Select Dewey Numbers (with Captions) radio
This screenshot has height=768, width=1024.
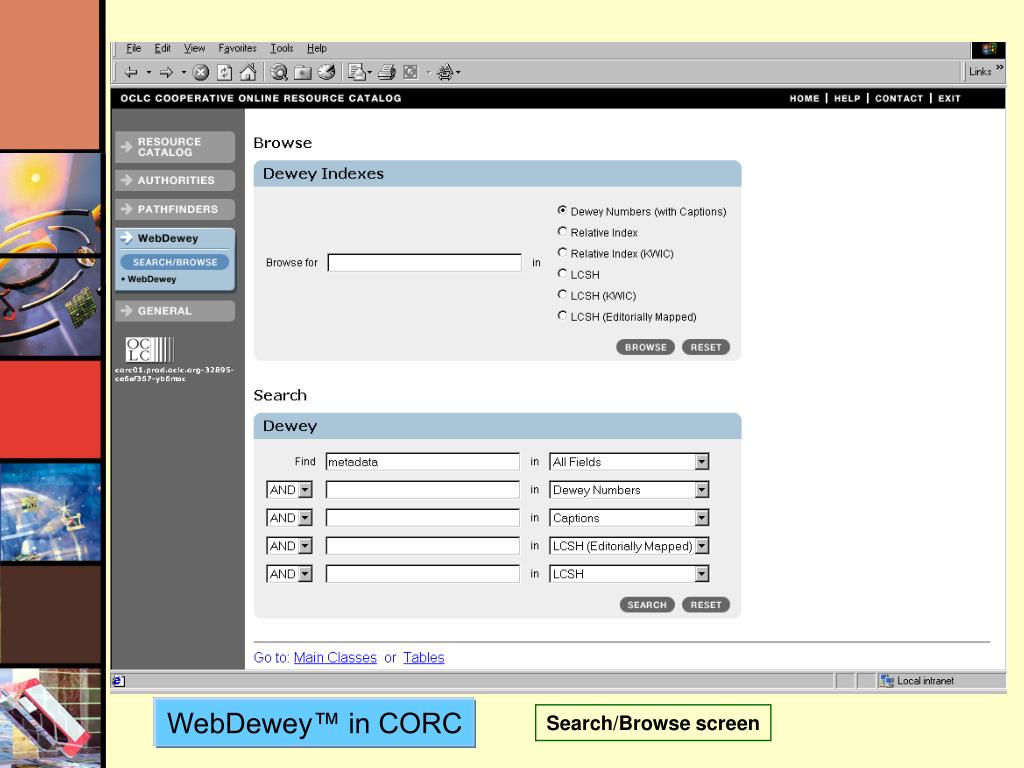point(562,210)
